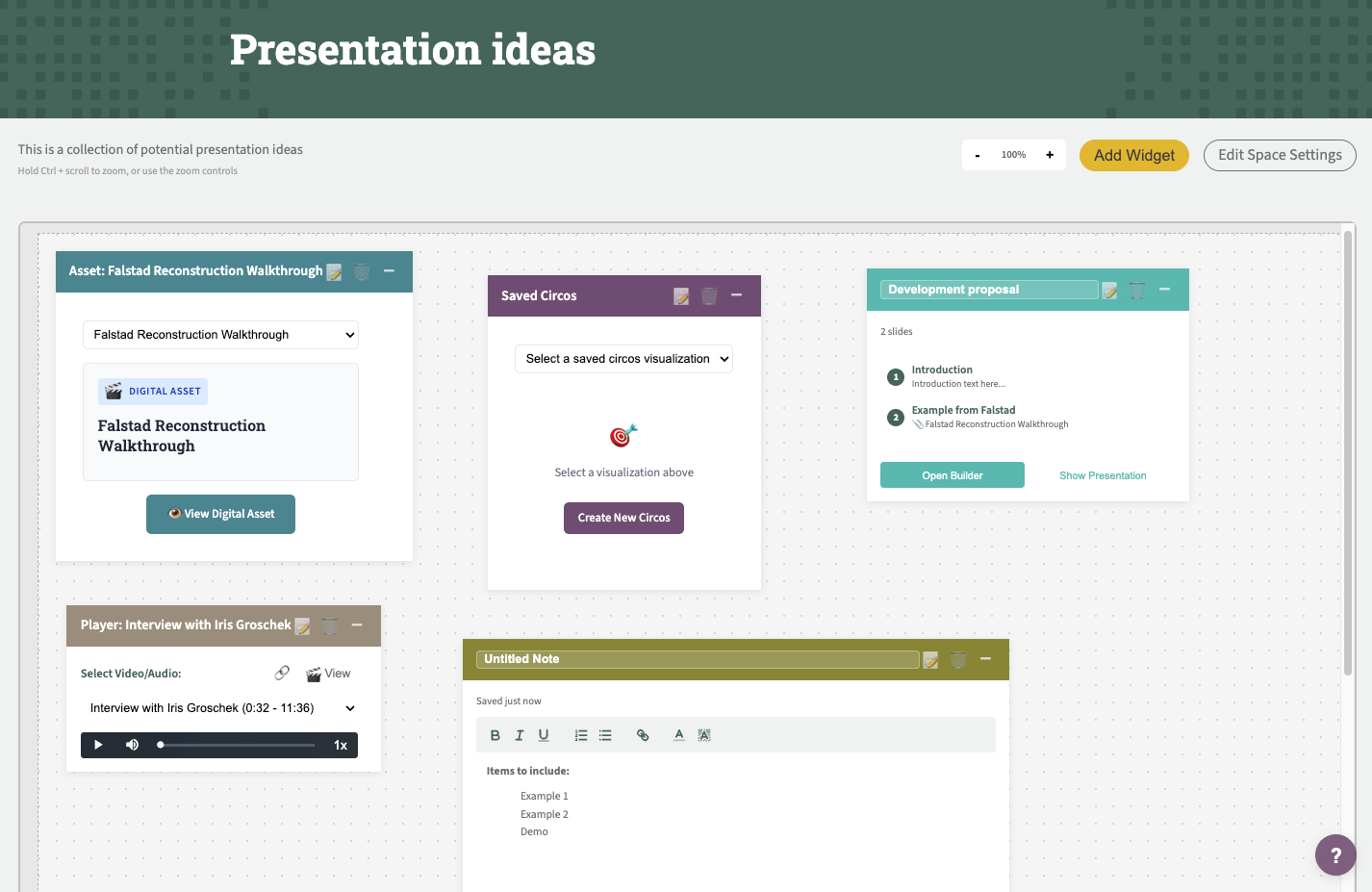Open the Interview with Iris Groschek dropdown

(x=220, y=708)
